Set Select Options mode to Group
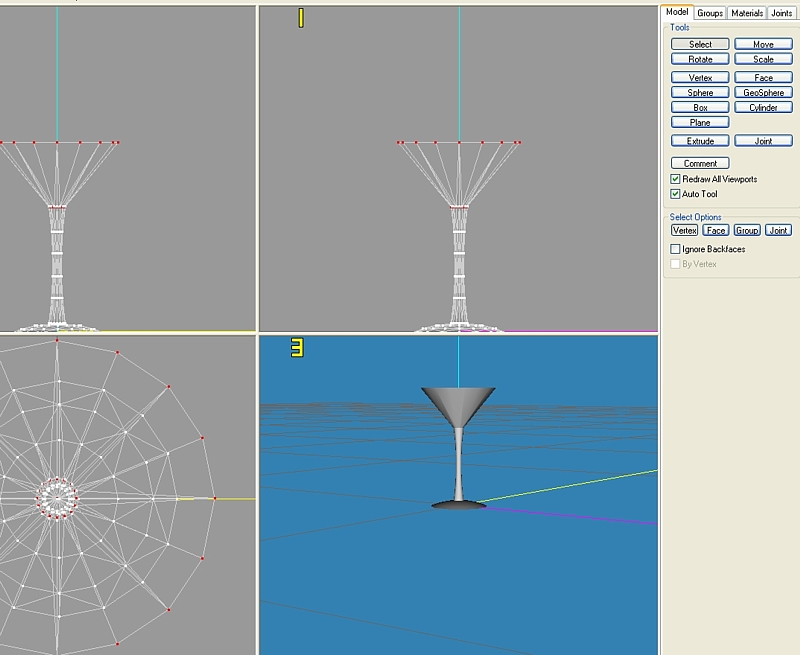Viewport: 800px width, 655px height. point(747,230)
